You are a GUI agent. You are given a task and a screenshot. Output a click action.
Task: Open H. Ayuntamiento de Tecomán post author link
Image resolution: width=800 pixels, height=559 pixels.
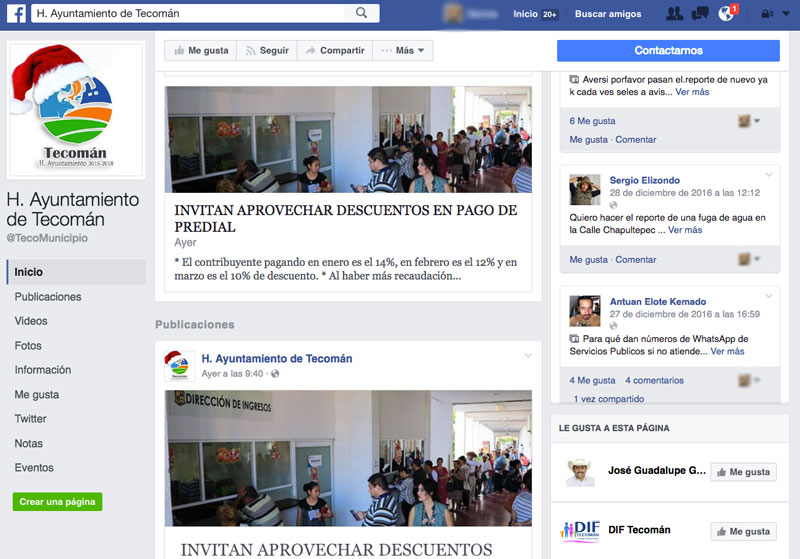(277, 359)
